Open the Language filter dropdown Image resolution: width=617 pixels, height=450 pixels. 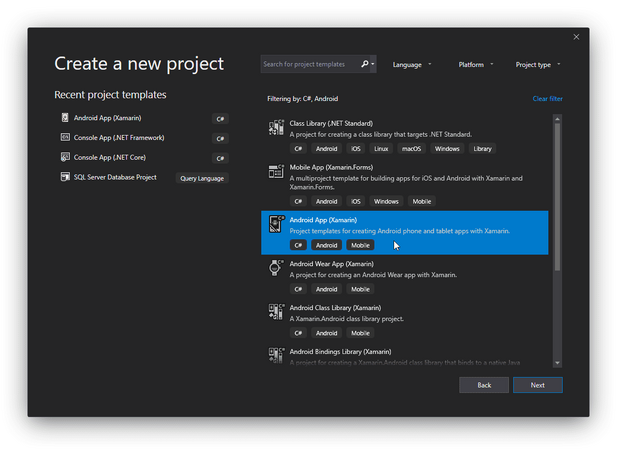pos(412,65)
